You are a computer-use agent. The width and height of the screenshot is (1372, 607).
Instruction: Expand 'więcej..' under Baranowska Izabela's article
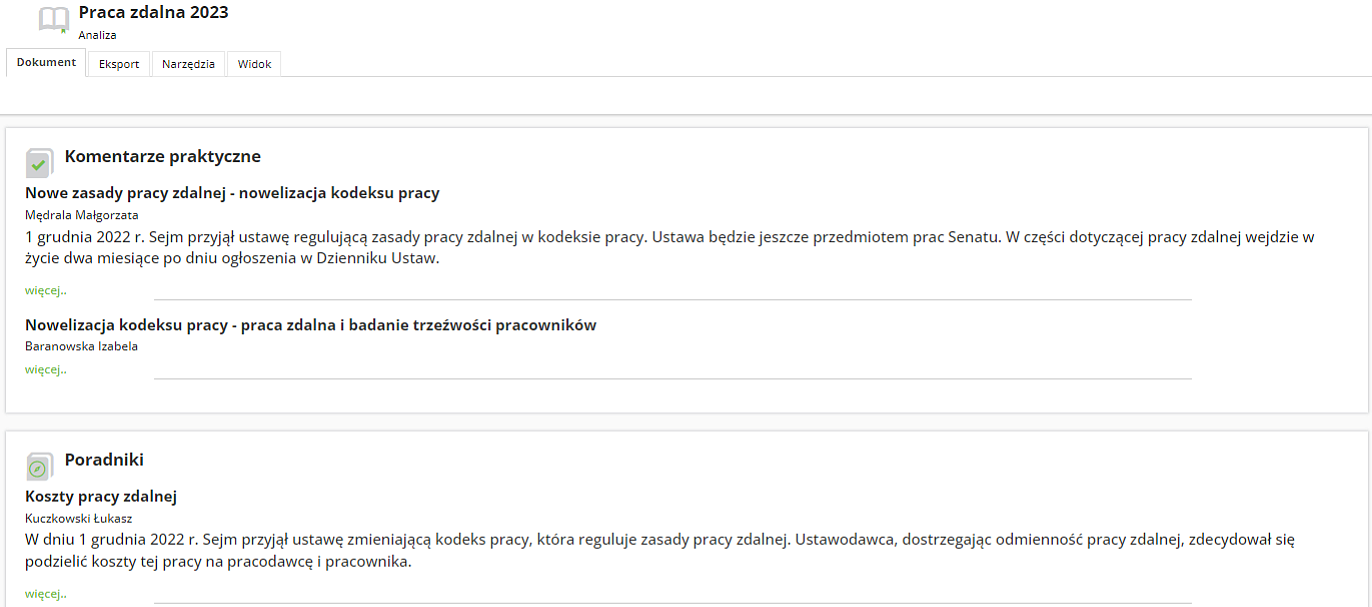[46, 370]
